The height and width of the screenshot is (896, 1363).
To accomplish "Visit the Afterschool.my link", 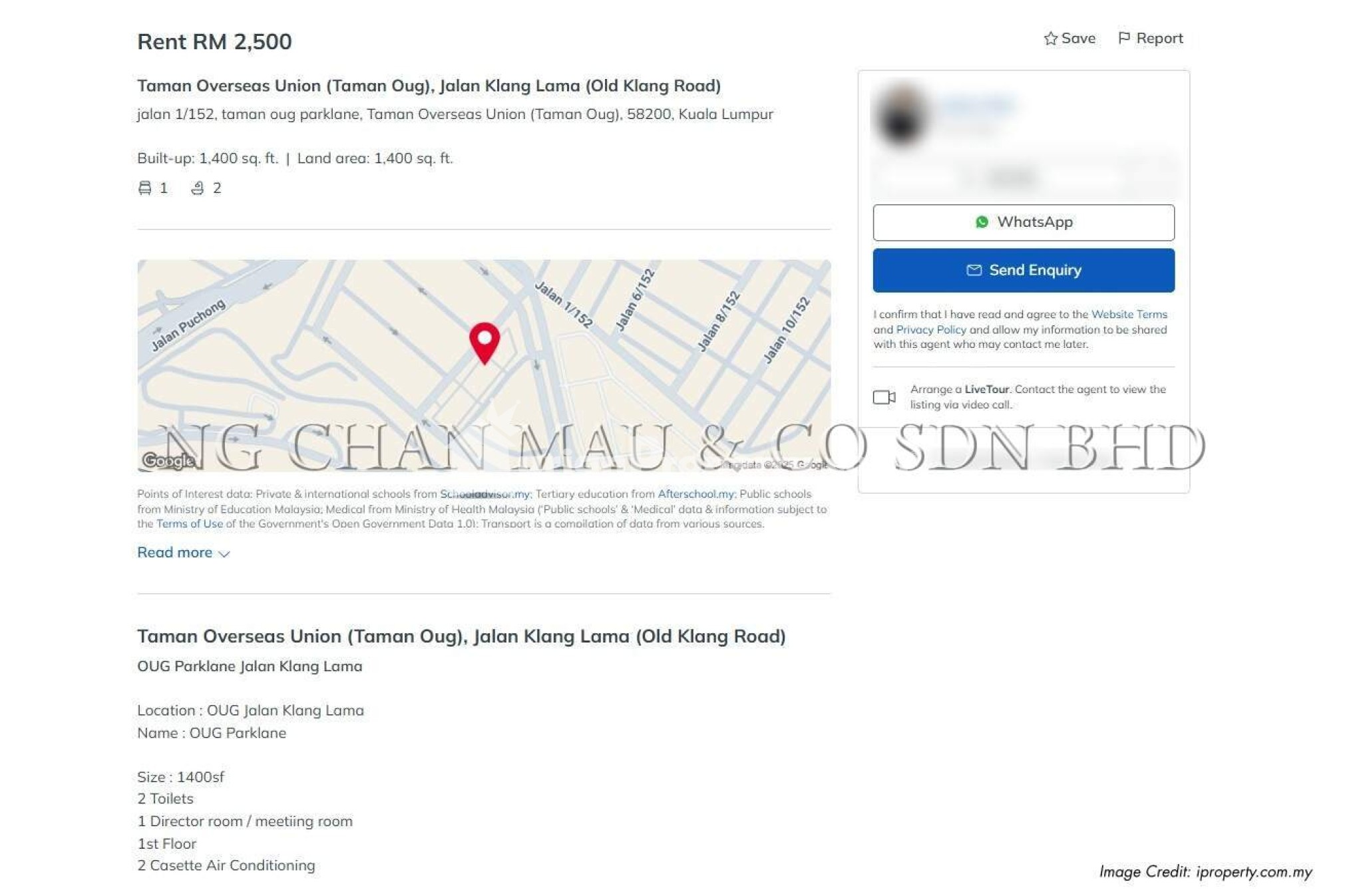I will coord(695,494).
